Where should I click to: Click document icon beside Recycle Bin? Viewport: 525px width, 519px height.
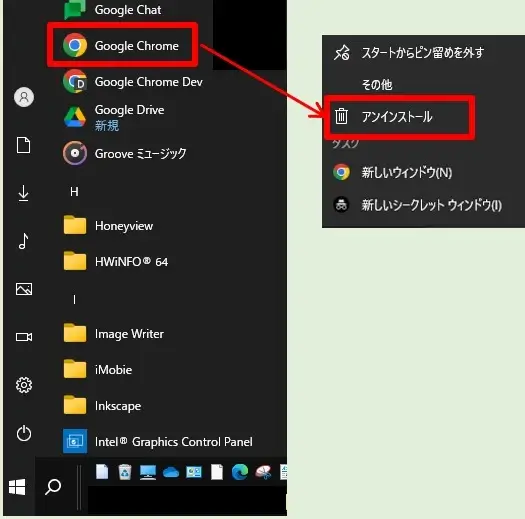click(x=102, y=472)
